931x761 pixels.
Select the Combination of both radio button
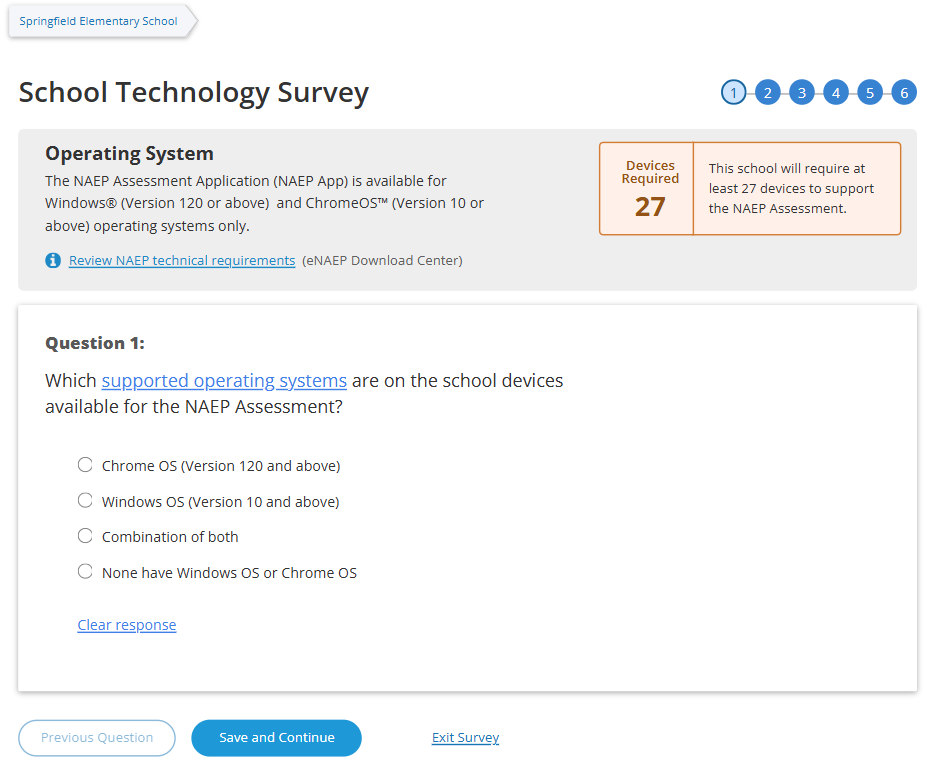coord(85,536)
